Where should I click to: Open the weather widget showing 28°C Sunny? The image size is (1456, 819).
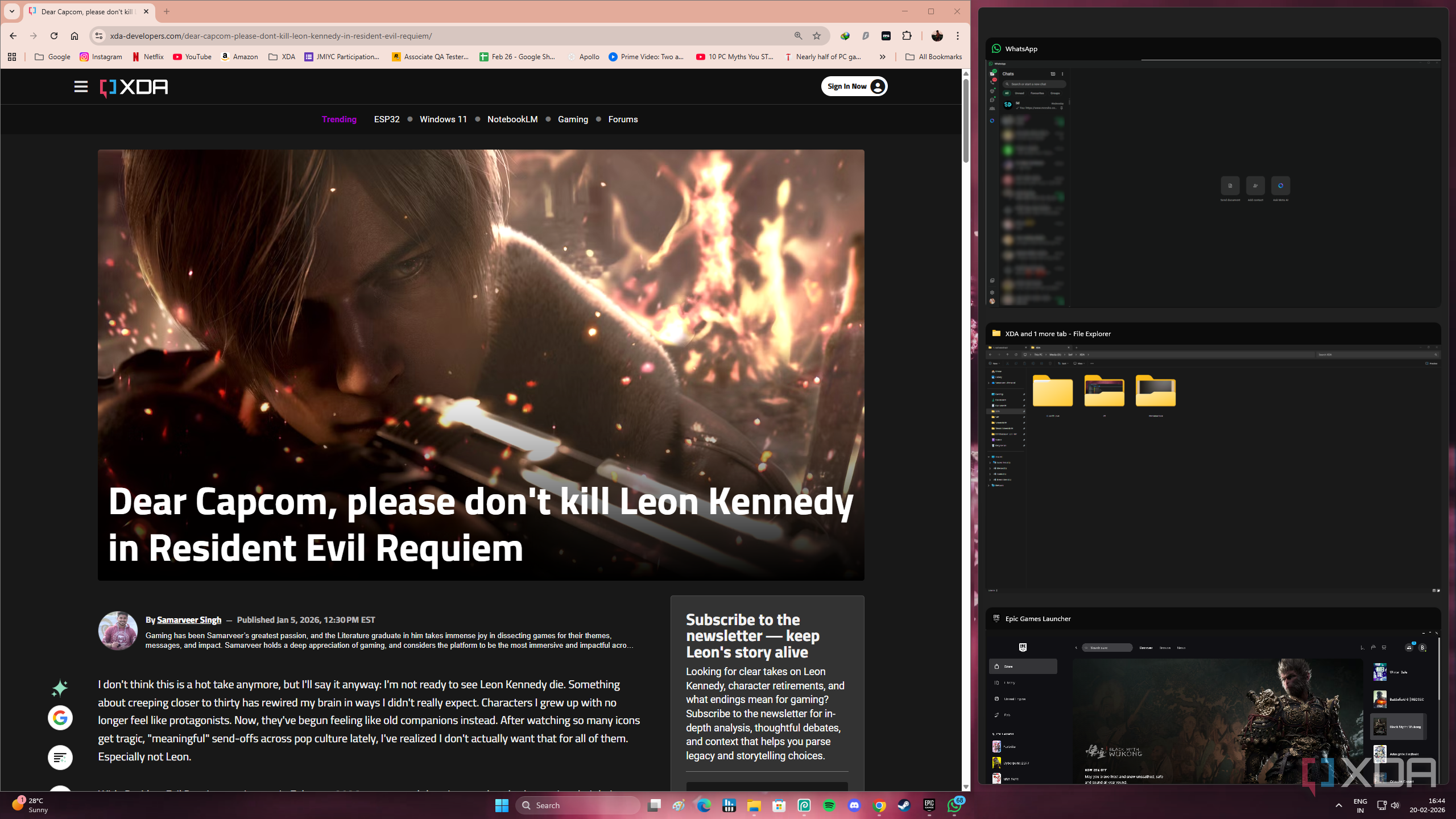click(31, 805)
